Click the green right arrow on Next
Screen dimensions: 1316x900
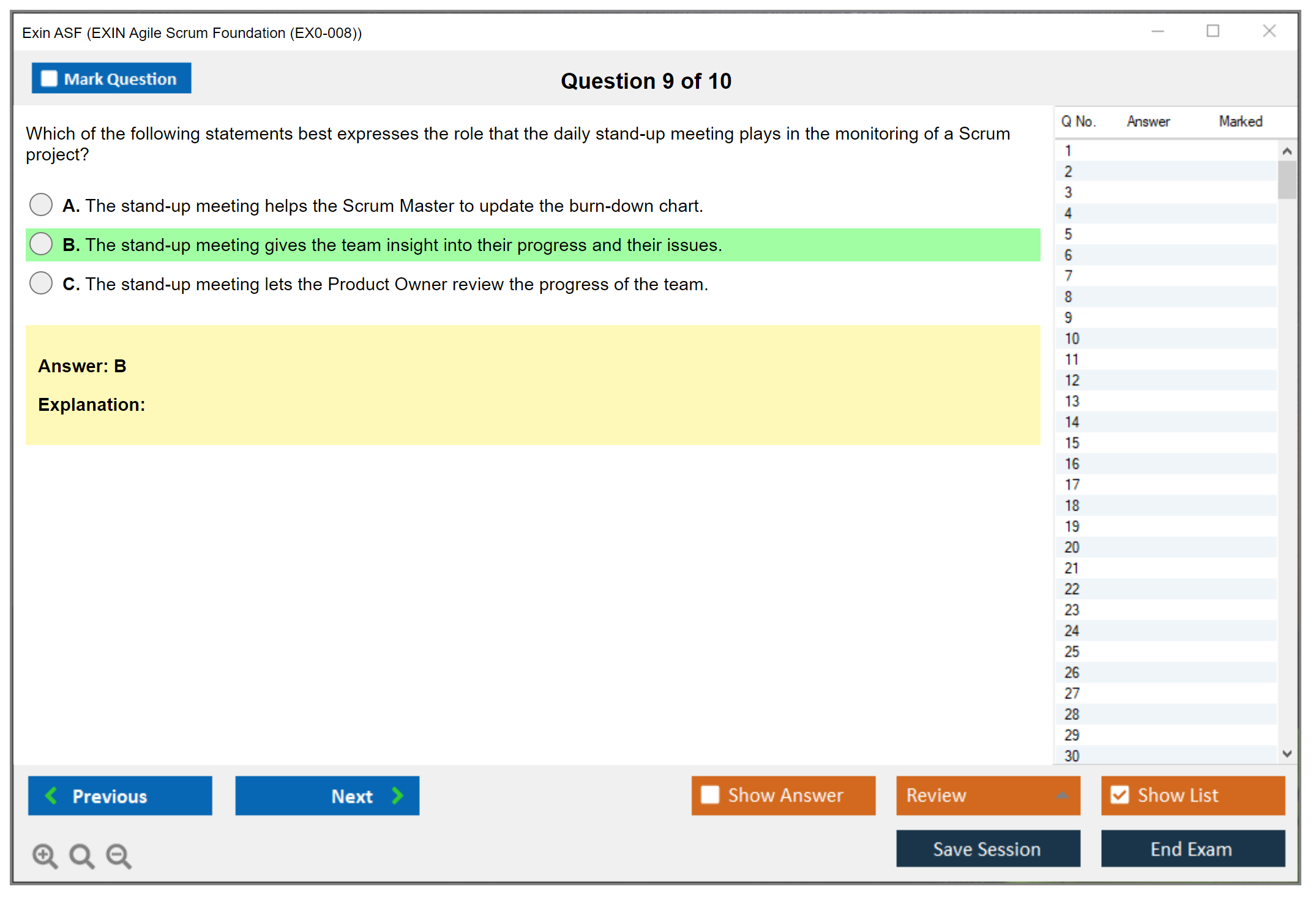click(397, 795)
